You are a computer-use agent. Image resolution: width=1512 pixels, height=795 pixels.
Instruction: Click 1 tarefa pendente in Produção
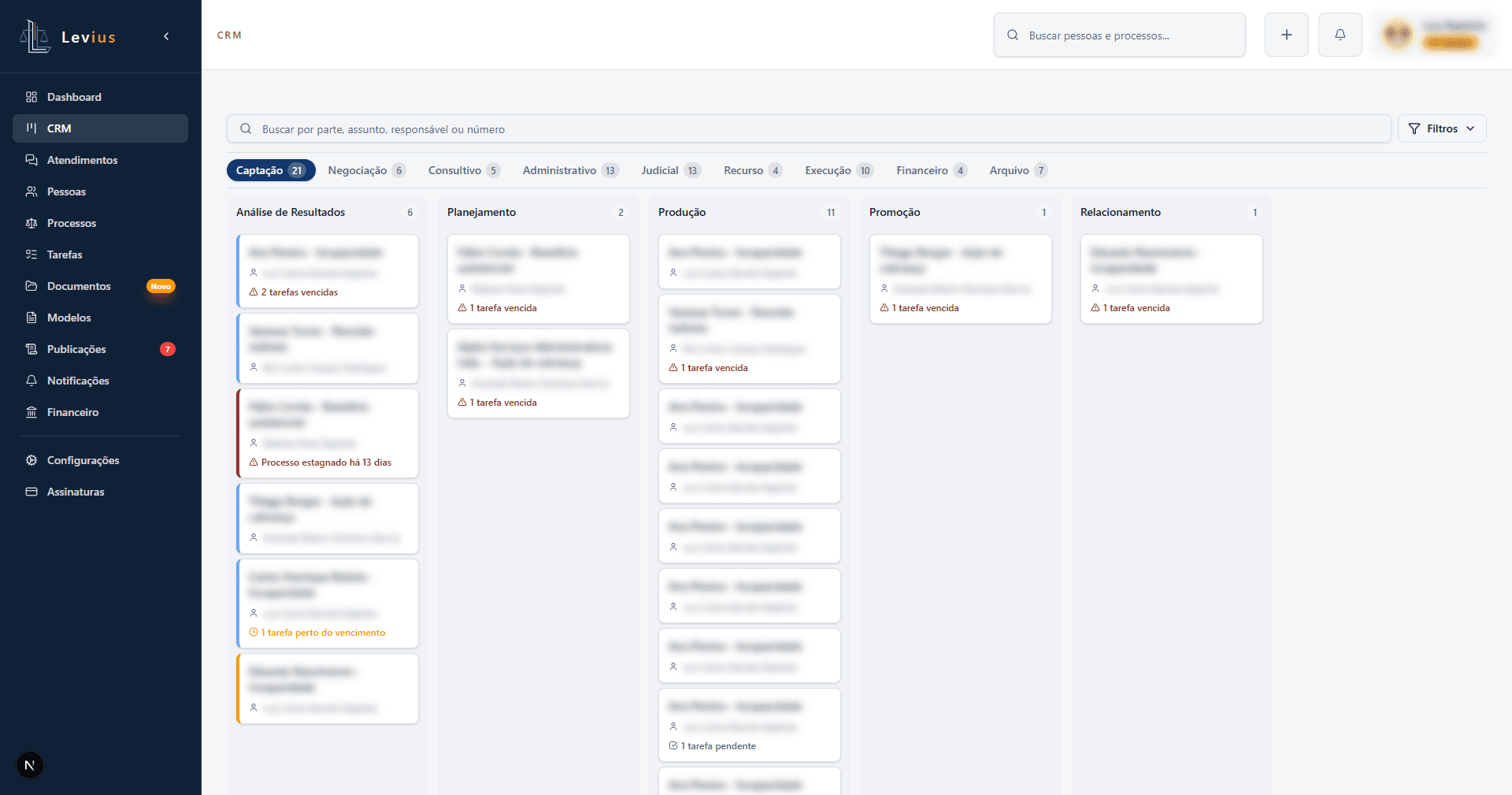click(713, 746)
